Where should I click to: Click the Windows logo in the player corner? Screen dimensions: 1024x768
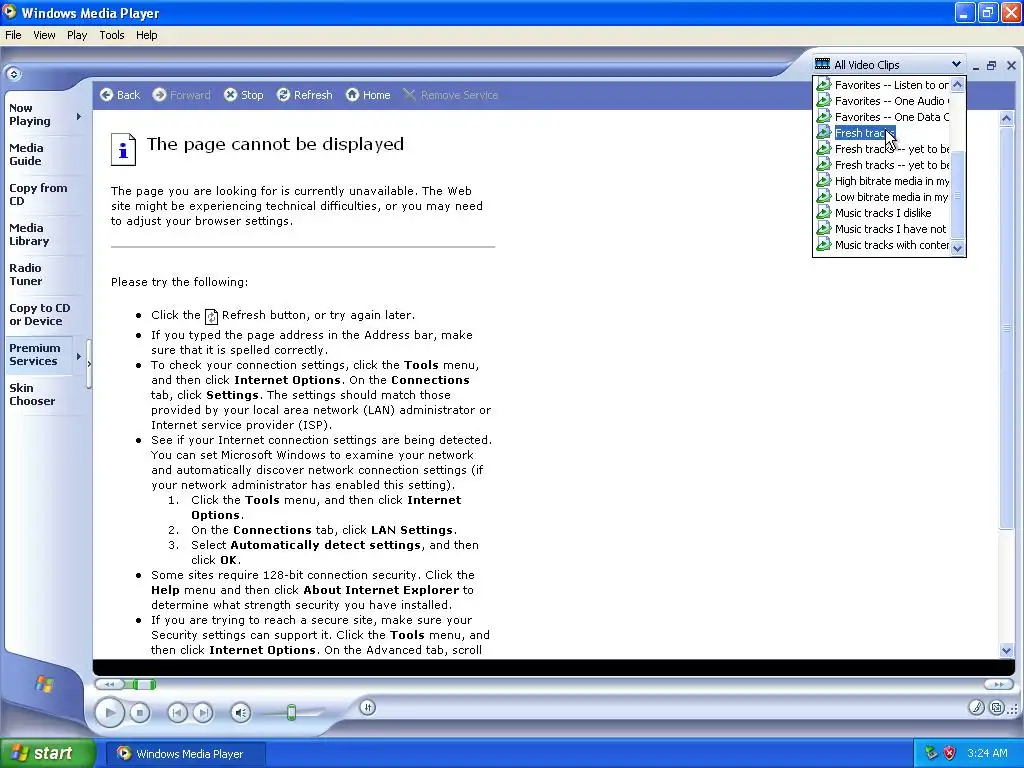tap(44, 684)
